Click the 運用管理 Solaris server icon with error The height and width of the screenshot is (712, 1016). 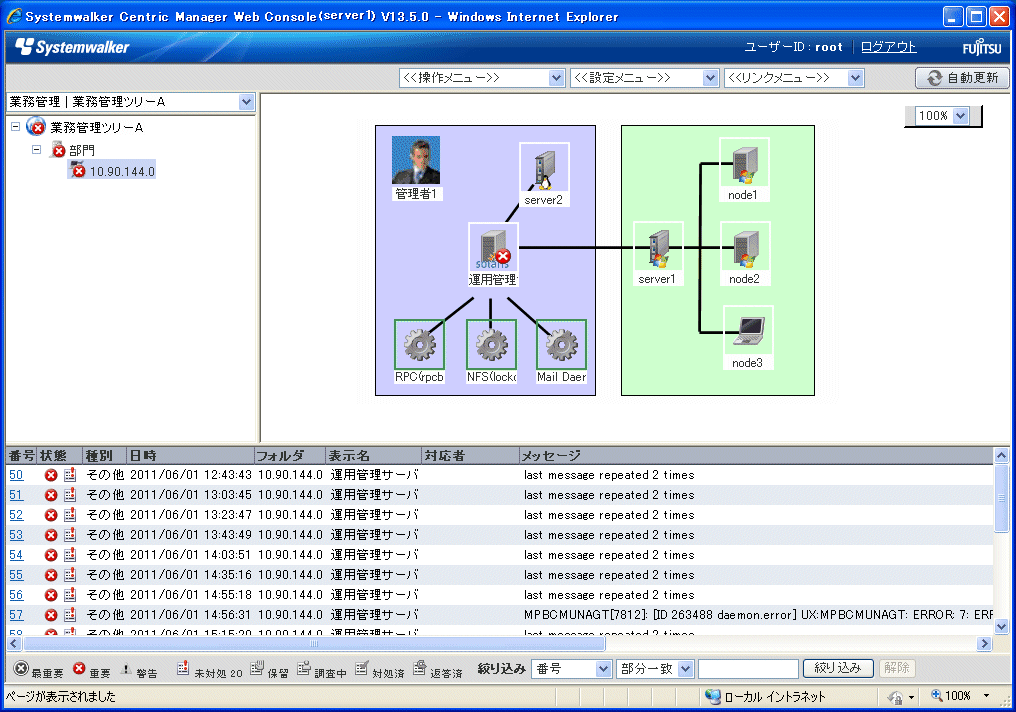494,247
